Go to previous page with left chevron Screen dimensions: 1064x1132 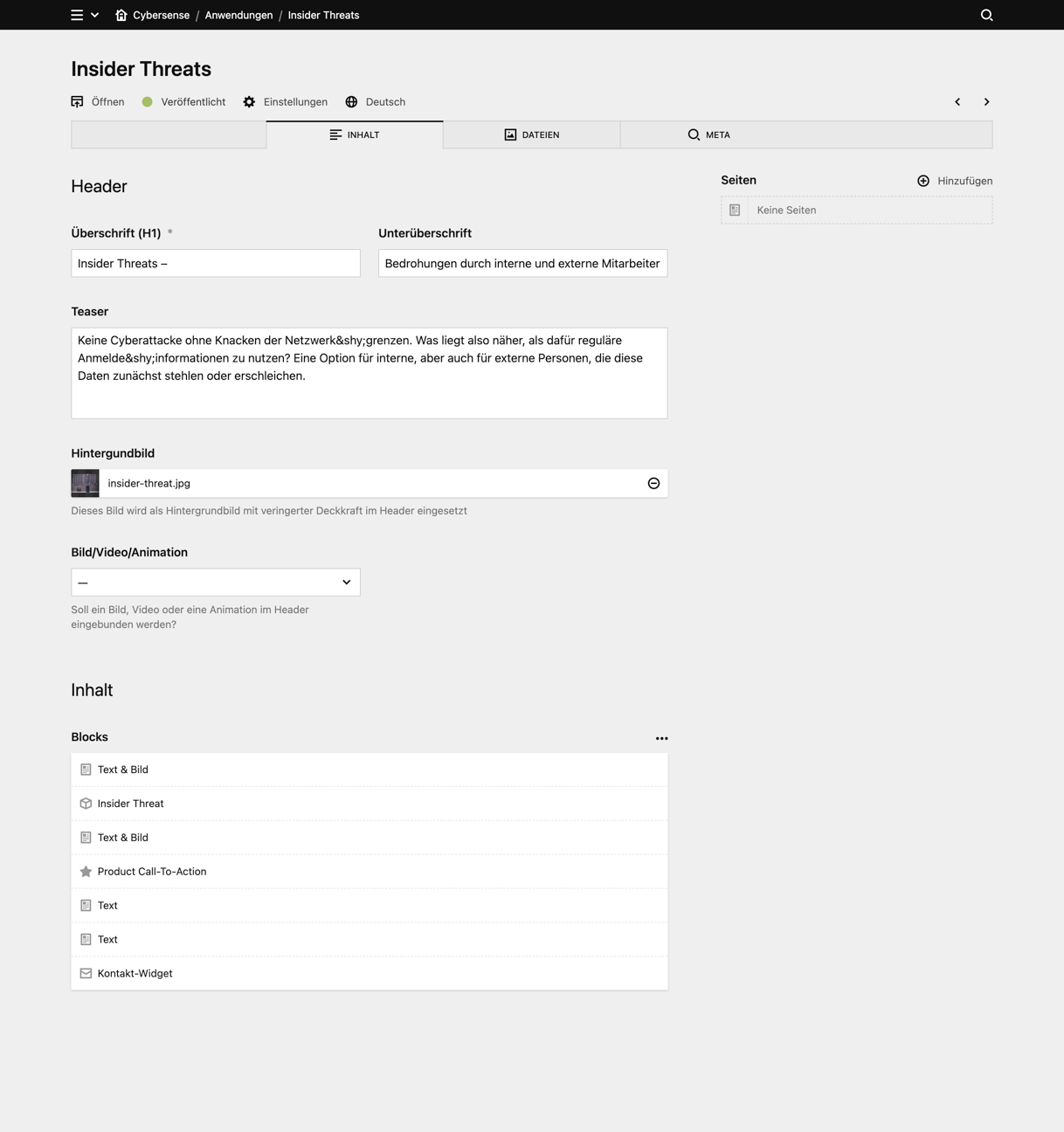point(957,102)
